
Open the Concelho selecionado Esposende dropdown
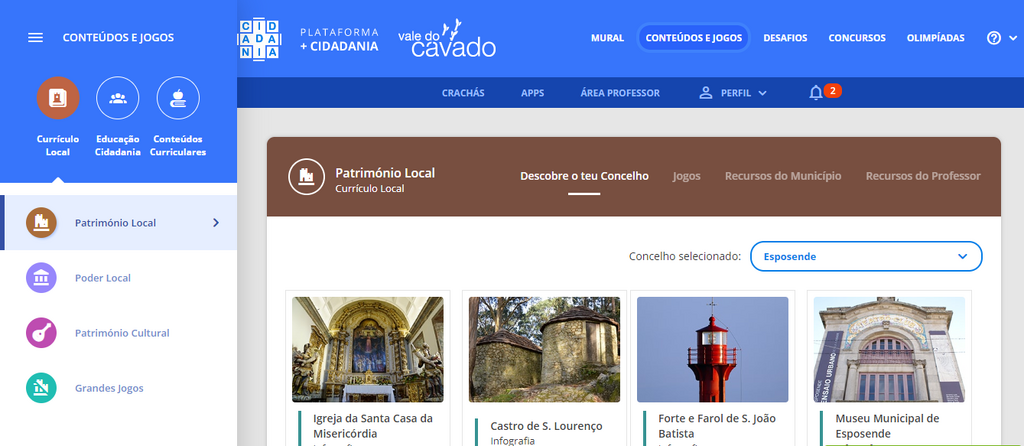pyautogui.click(x=866, y=256)
